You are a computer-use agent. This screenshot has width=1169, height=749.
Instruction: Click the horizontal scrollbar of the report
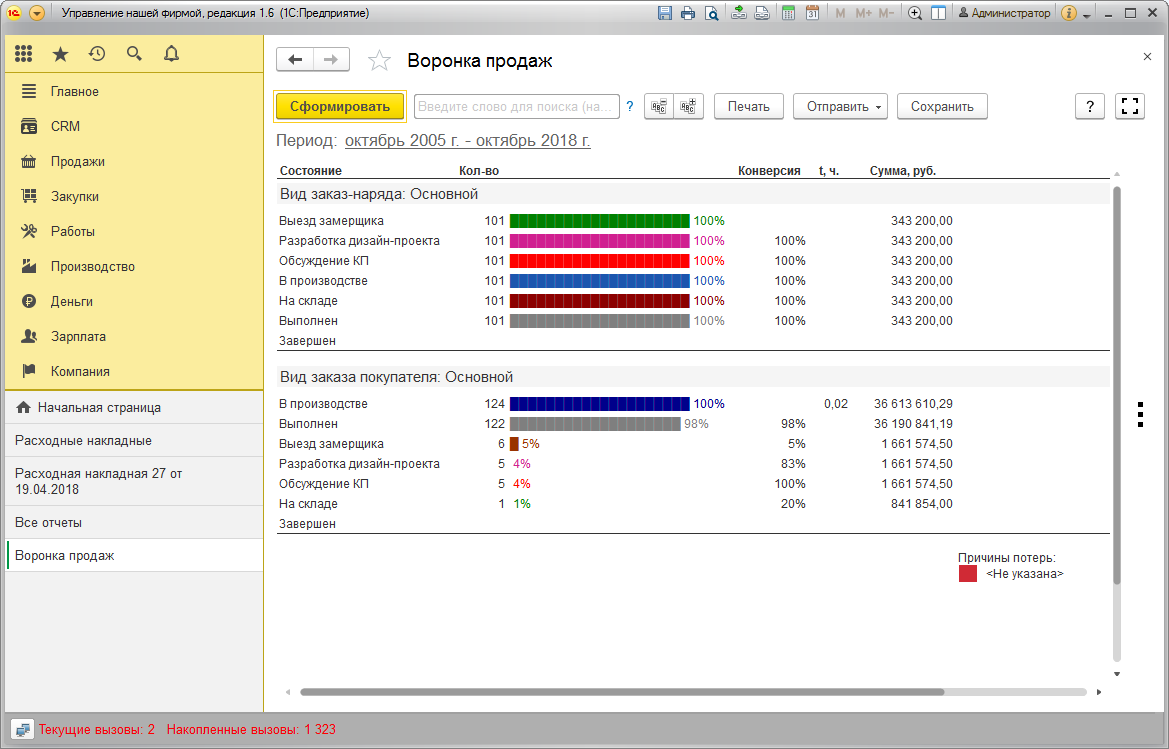tap(622, 692)
